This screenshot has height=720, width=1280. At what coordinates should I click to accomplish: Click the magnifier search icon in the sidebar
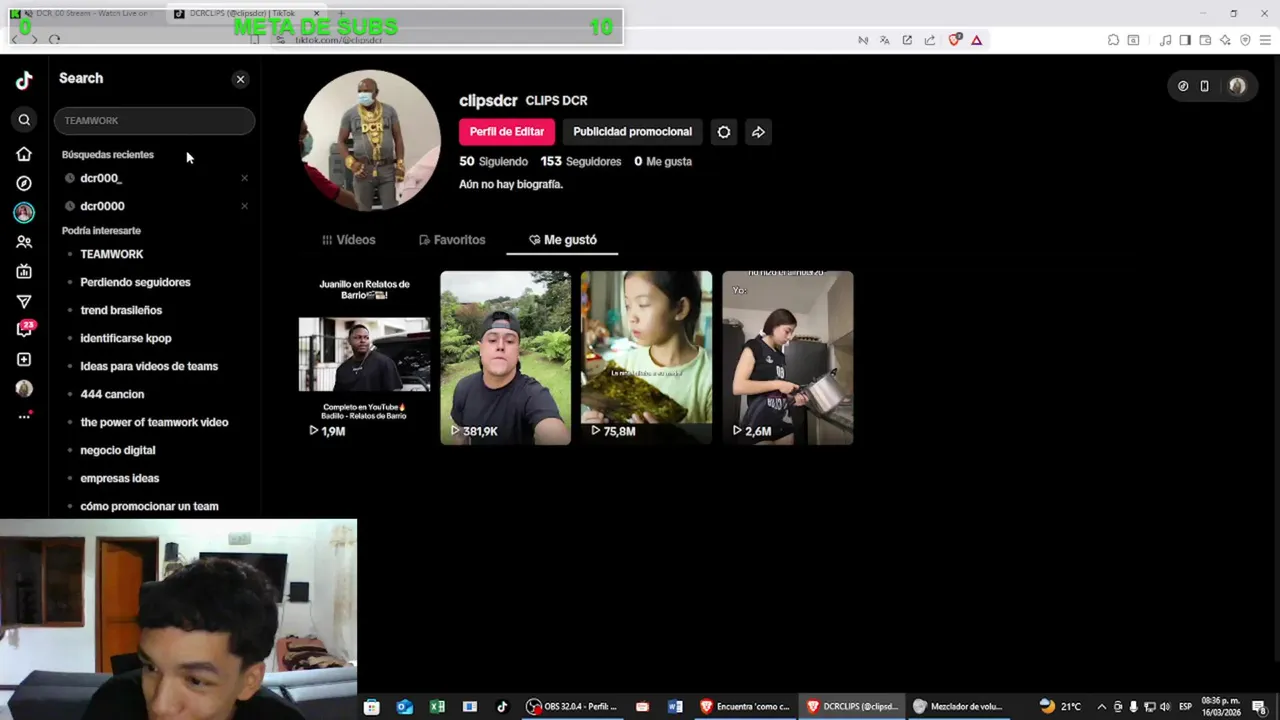[24, 120]
